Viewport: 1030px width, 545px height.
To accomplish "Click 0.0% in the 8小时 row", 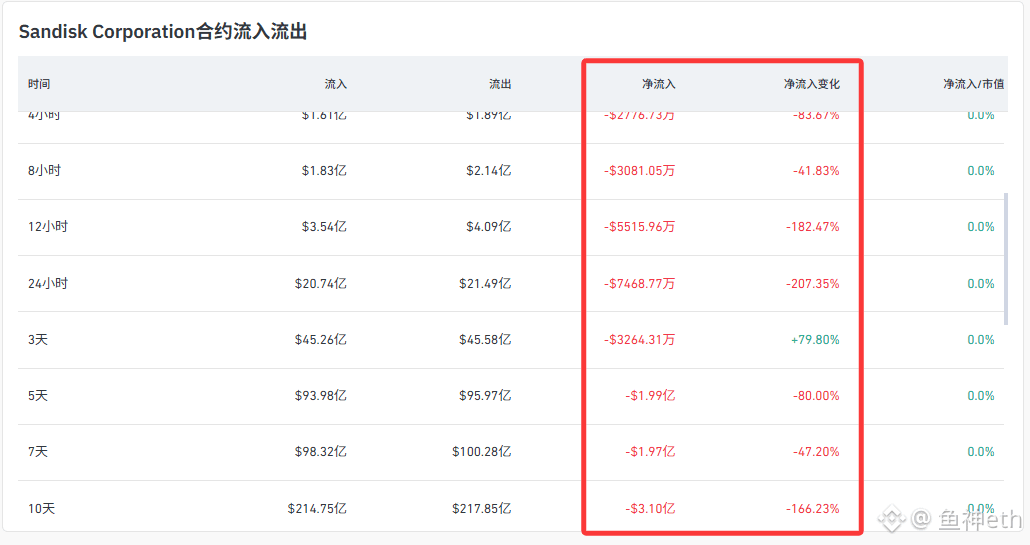I will click(981, 171).
